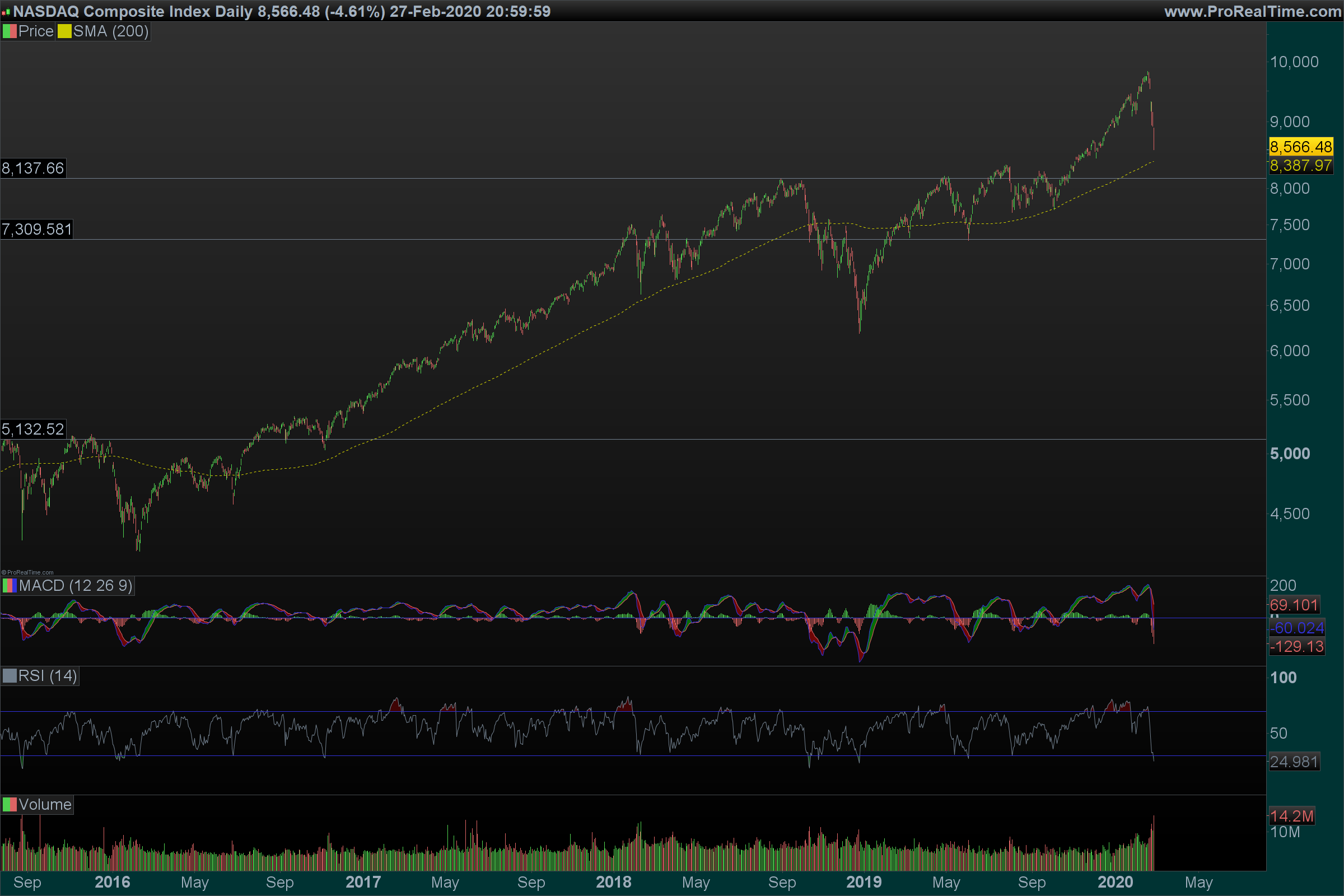Screen dimensions: 1344x896
Task: Click the RSI (14) gray legend icon
Action: point(9,676)
